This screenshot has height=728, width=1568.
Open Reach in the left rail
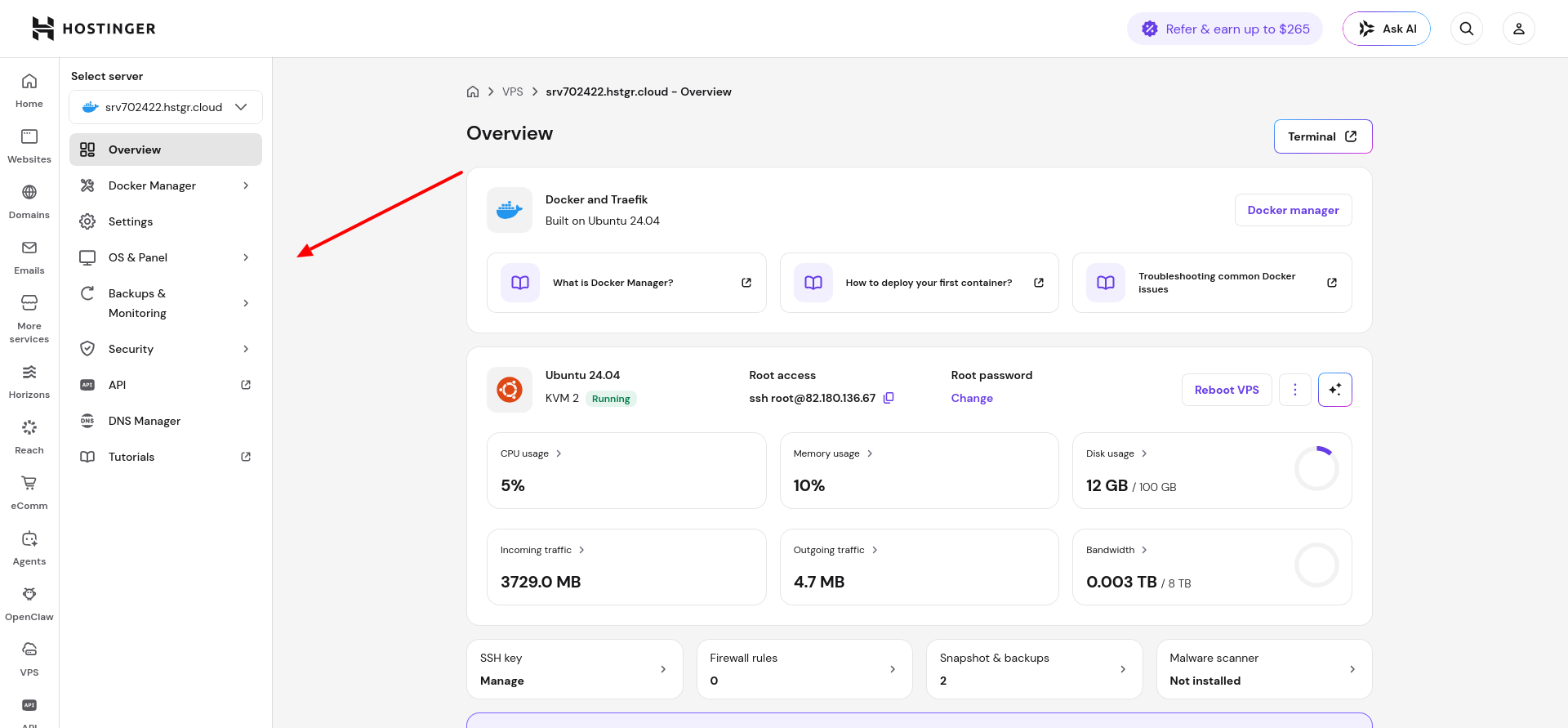[x=29, y=437]
